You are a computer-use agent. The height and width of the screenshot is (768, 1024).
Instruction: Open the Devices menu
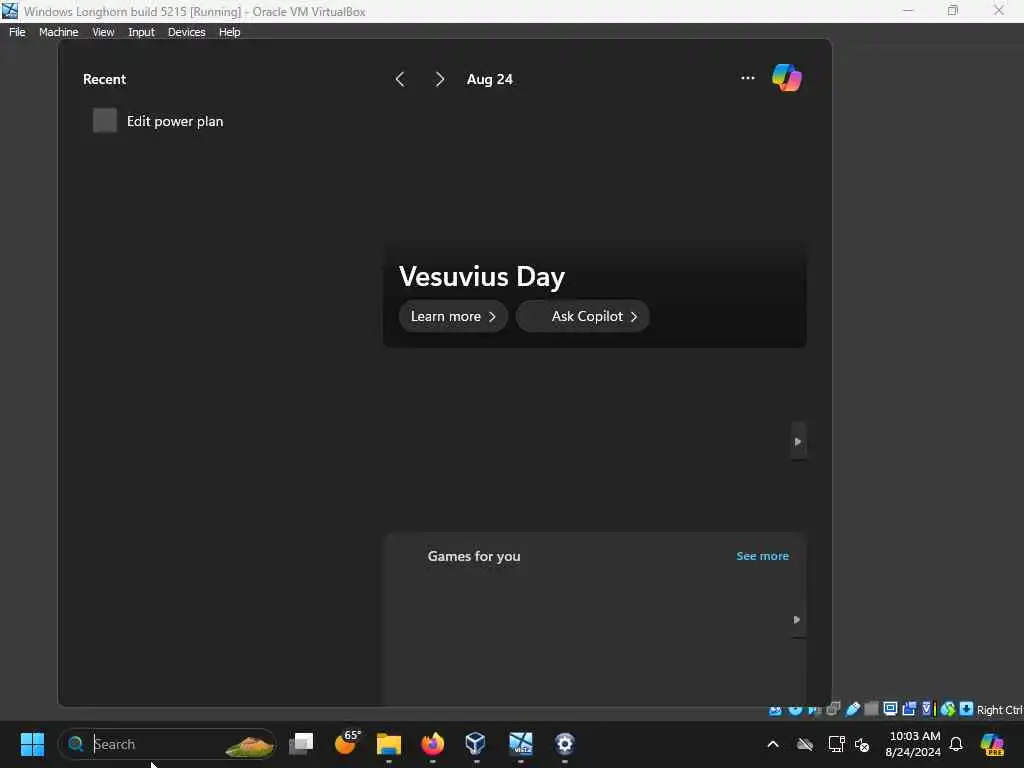(186, 32)
